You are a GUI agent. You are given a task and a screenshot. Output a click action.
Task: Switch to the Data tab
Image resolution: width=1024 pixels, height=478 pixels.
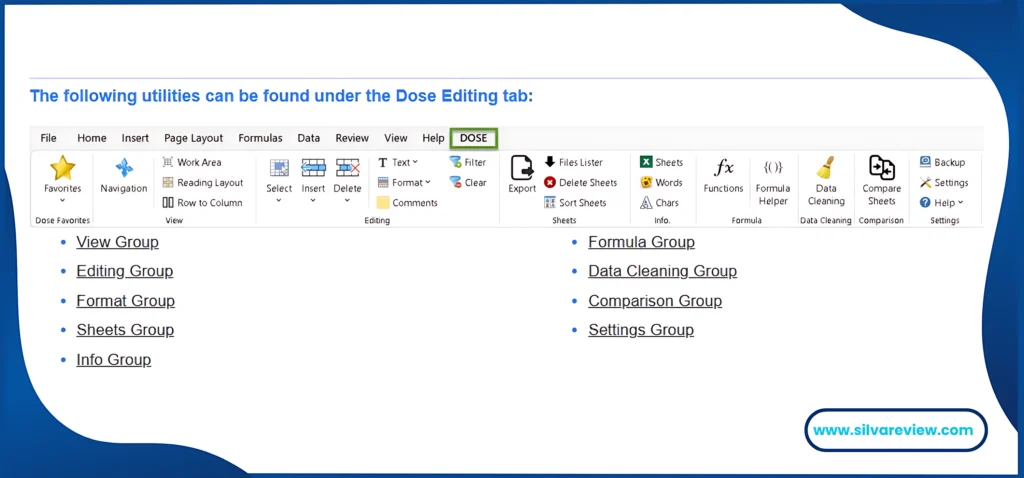(309, 138)
